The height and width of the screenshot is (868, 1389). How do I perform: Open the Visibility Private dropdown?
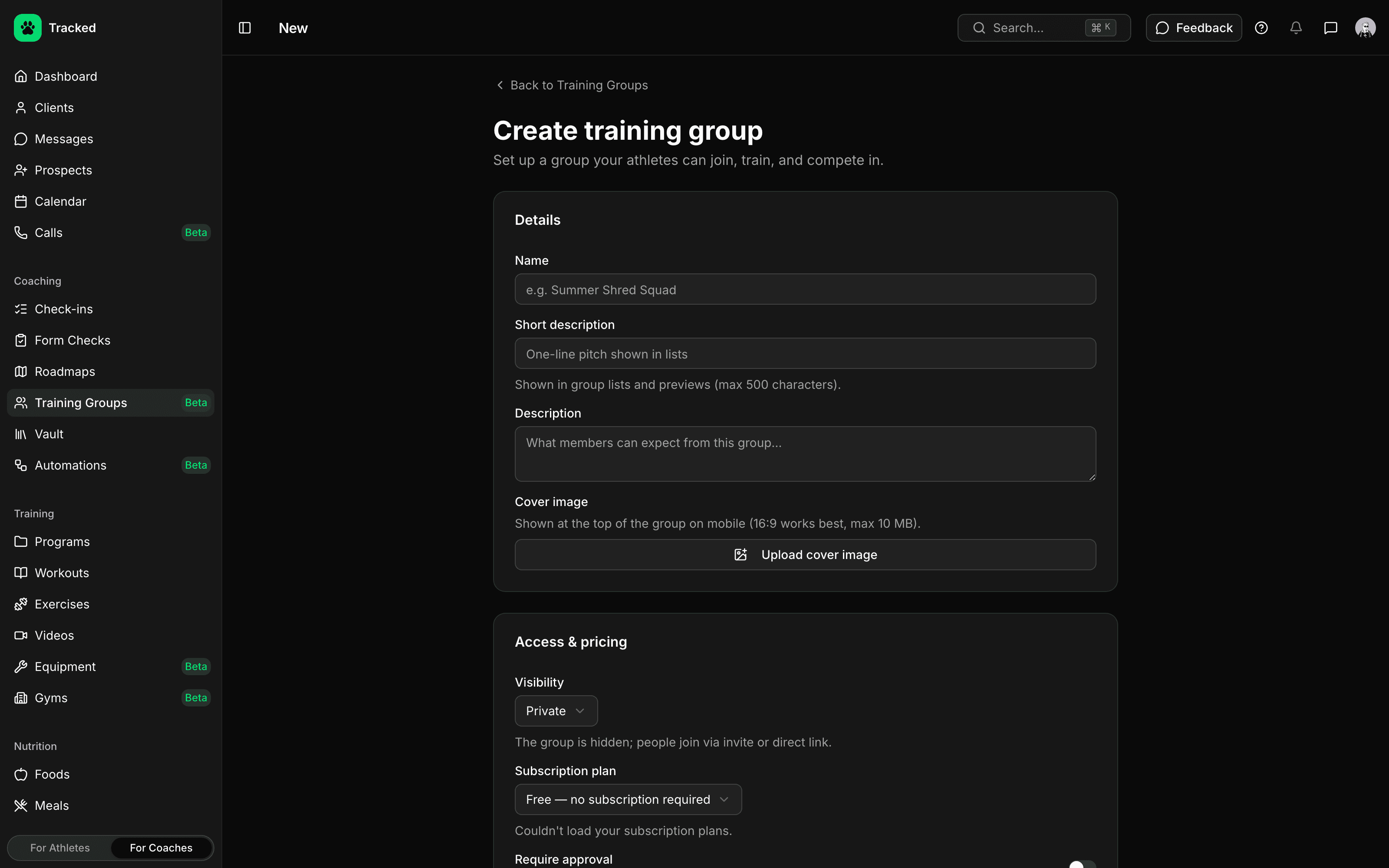[556, 711]
